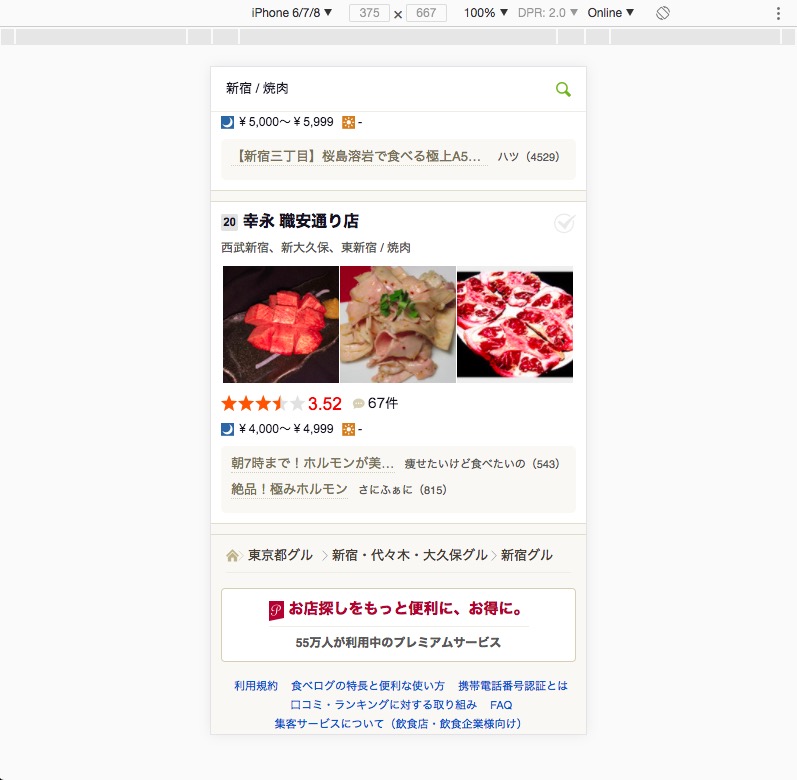Open breadcrumb 新宿グル
Image resolution: width=797 pixels, height=780 pixels.
coord(527,555)
